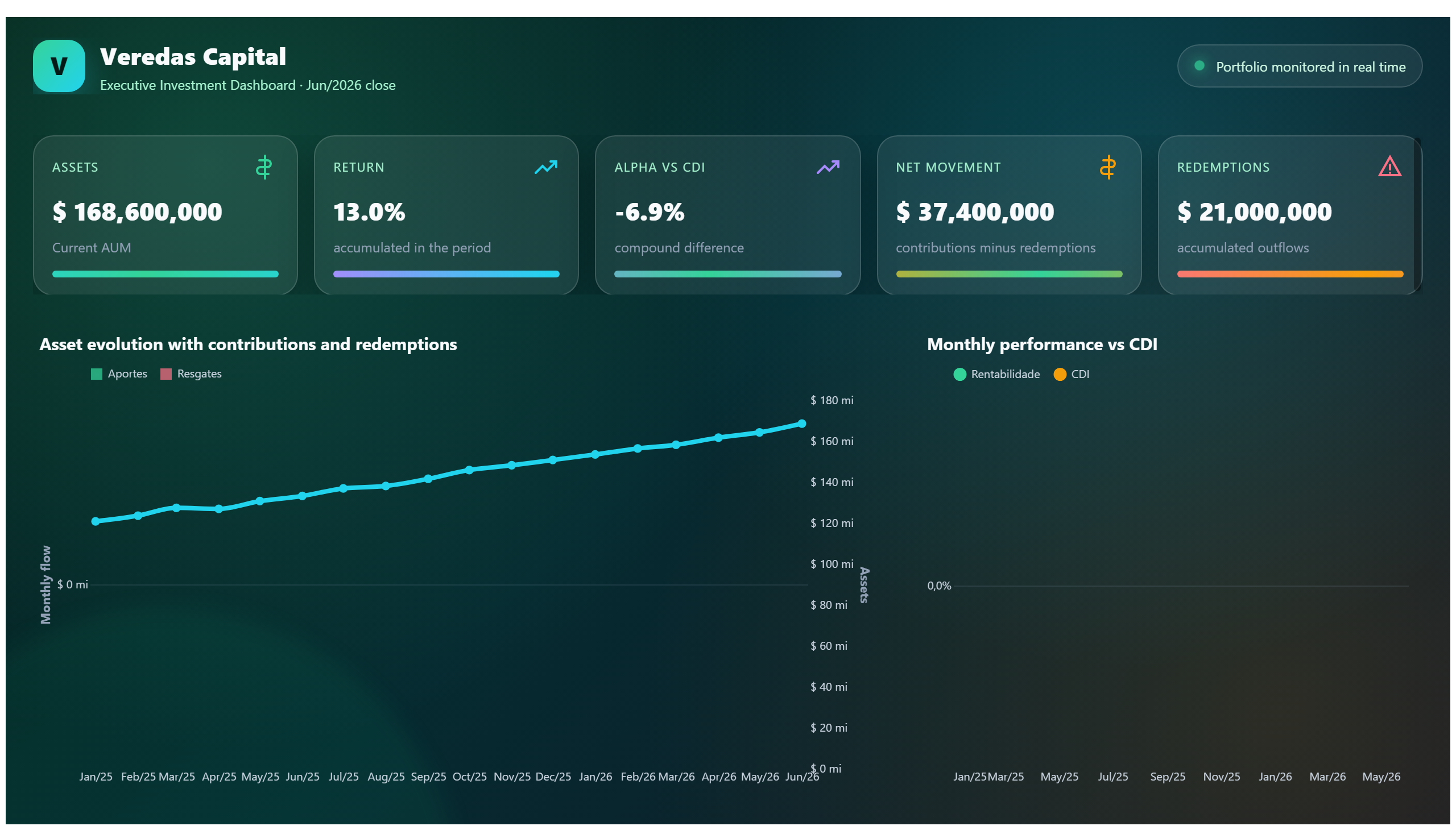Image resolution: width=1456 pixels, height=830 pixels.
Task: Click 'May/26' label on performance chart axis
Action: pyautogui.click(x=1381, y=777)
